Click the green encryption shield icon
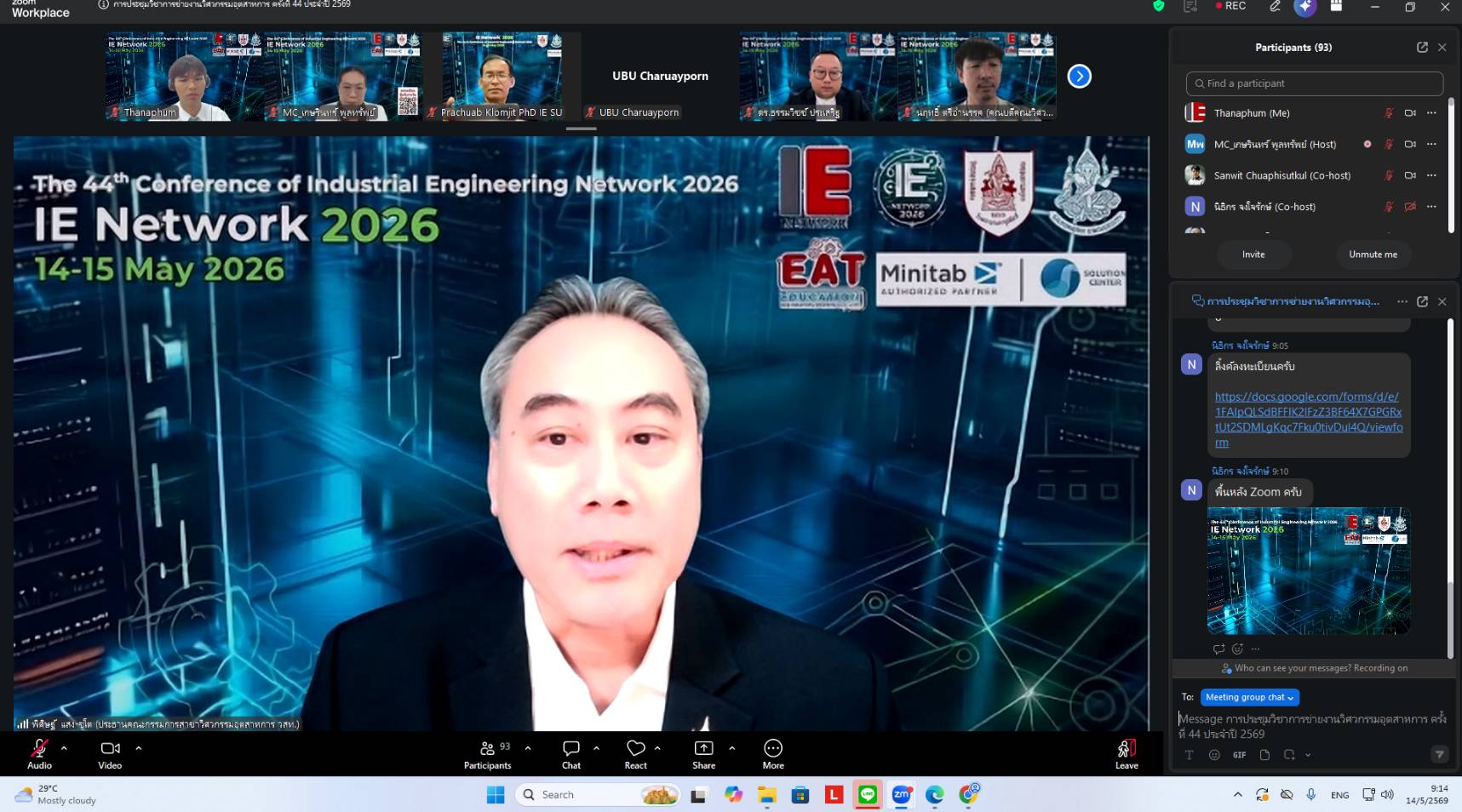The image size is (1462, 812). click(1158, 6)
